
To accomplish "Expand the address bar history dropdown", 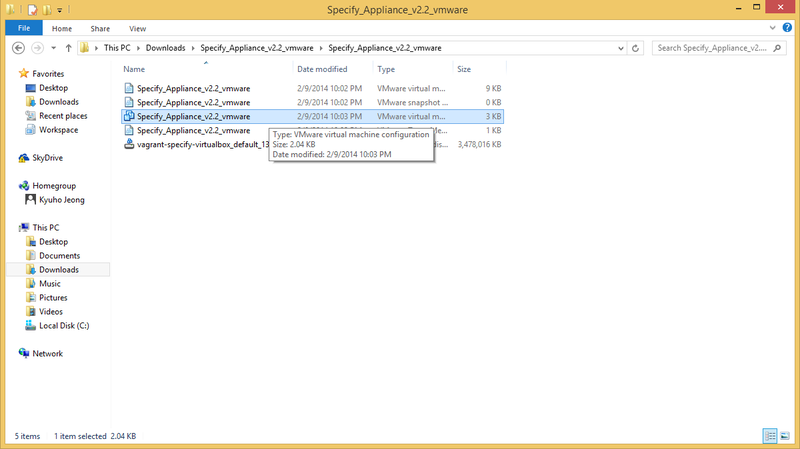I will coord(620,48).
